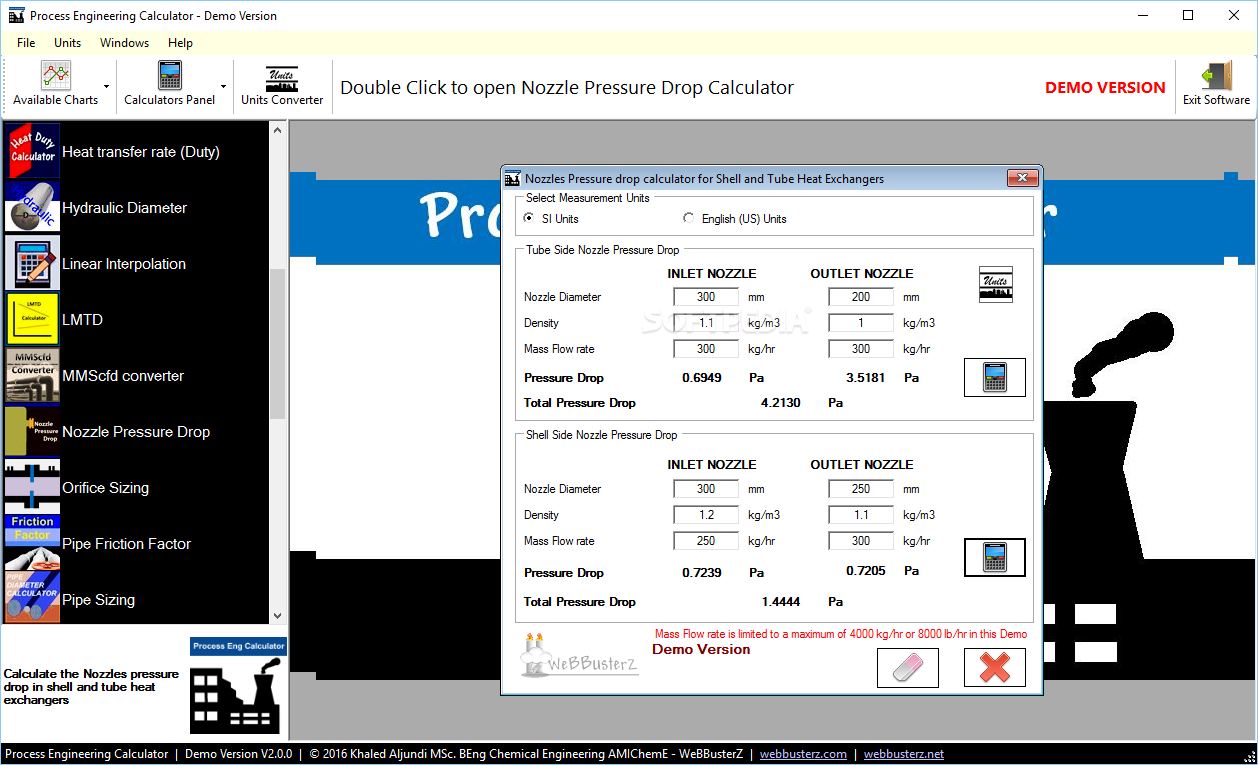Screen dimensions: 1258x765
Task: Click tube side outlet pressure drop 3.5181
Action: coord(866,378)
